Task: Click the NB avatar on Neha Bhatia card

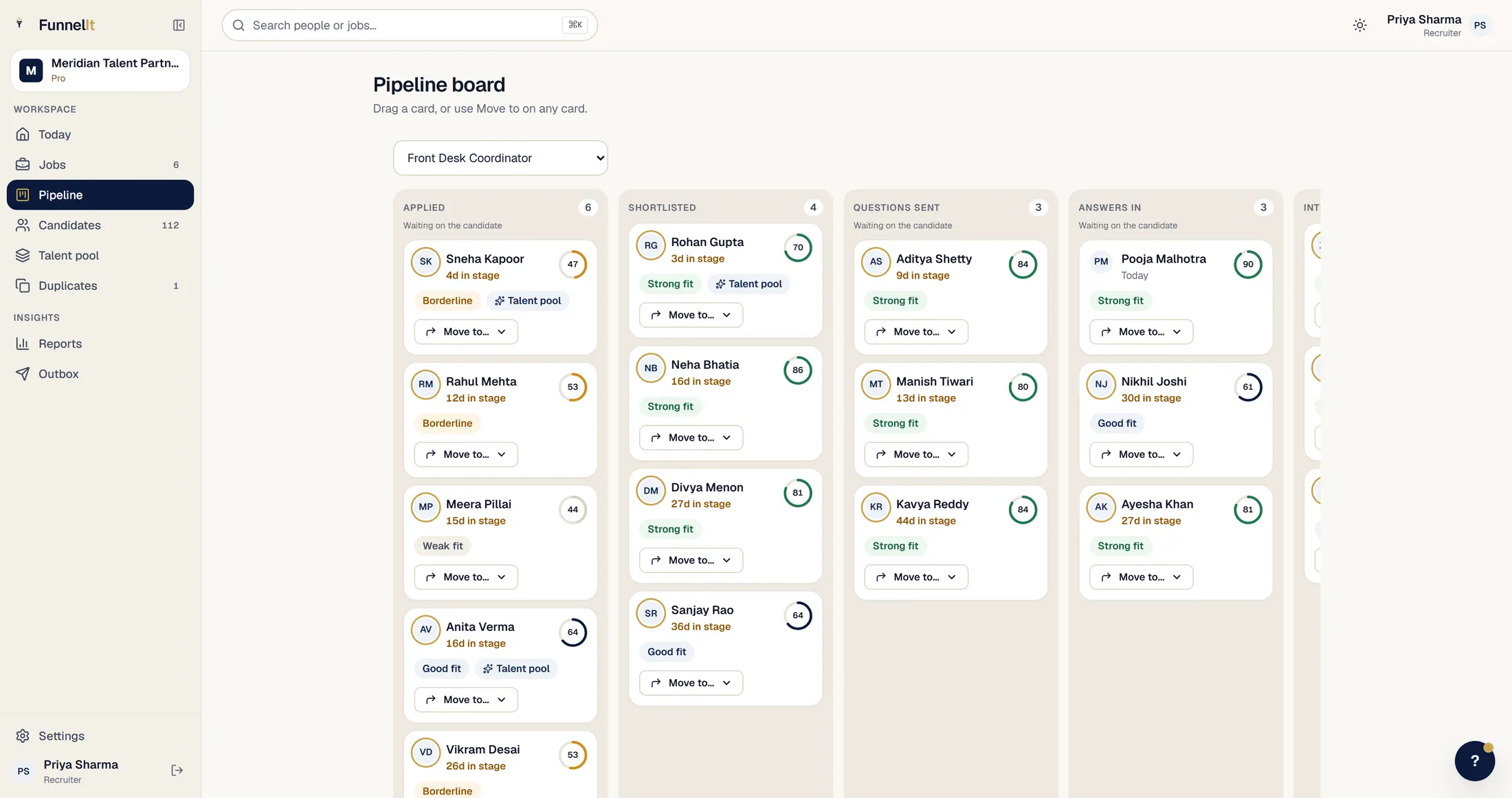Action: click(651, 368)
